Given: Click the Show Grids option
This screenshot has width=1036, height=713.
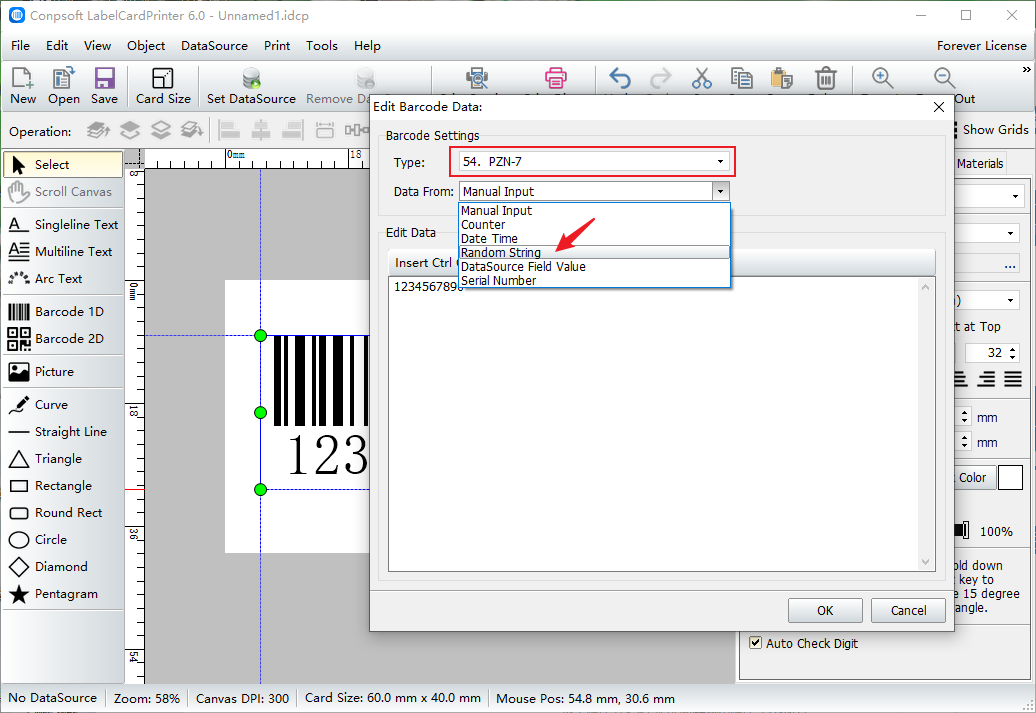Looking at the screenshot, I should point(995,130).
